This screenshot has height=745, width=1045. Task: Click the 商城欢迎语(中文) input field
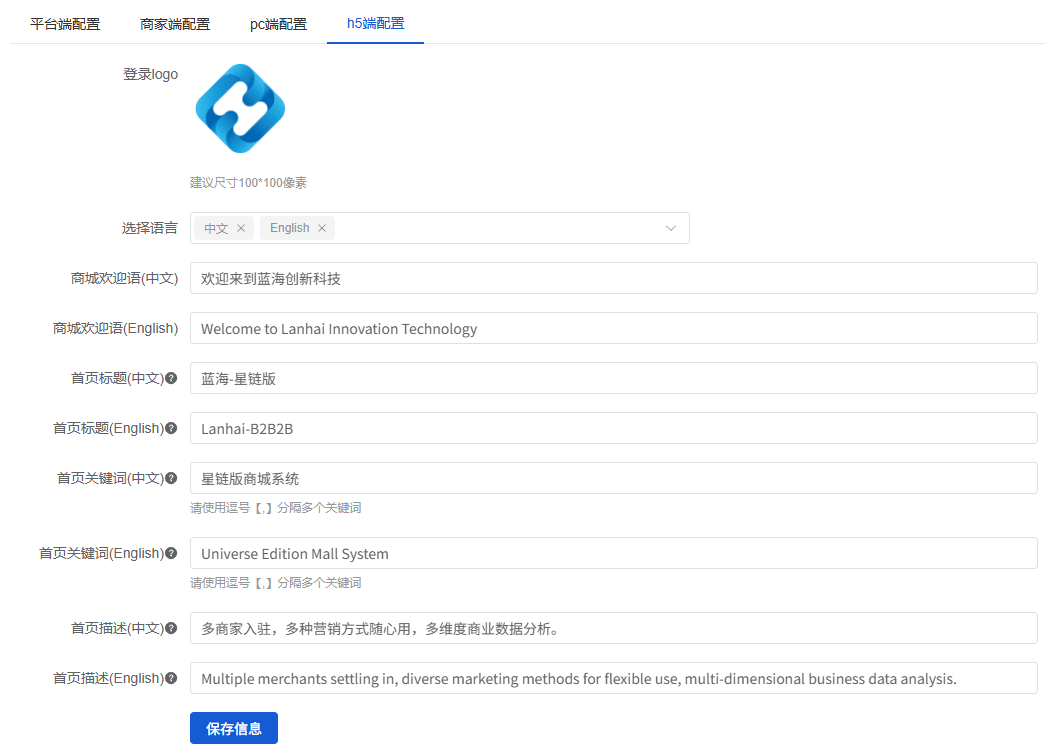click(x=613, y=278)
